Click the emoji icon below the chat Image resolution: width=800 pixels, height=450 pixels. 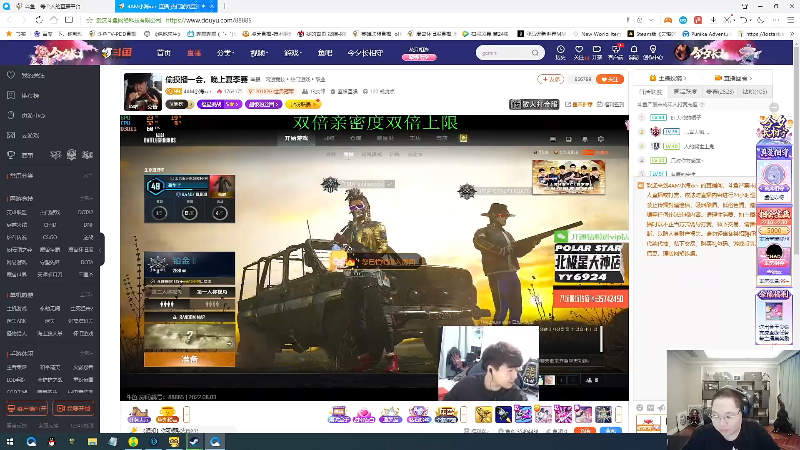[640, 408]
